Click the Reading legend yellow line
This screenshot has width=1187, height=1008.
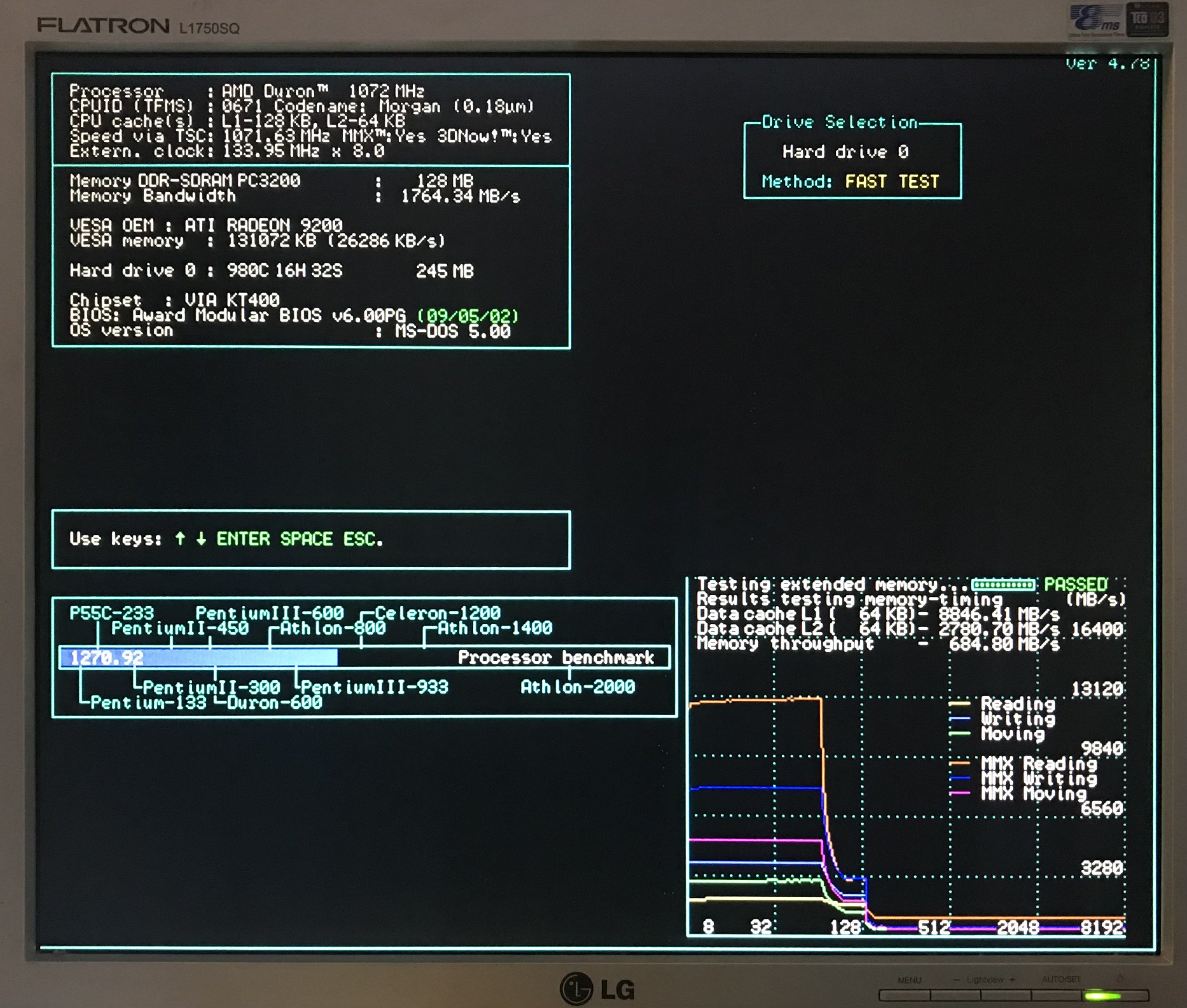click(960, 704)
